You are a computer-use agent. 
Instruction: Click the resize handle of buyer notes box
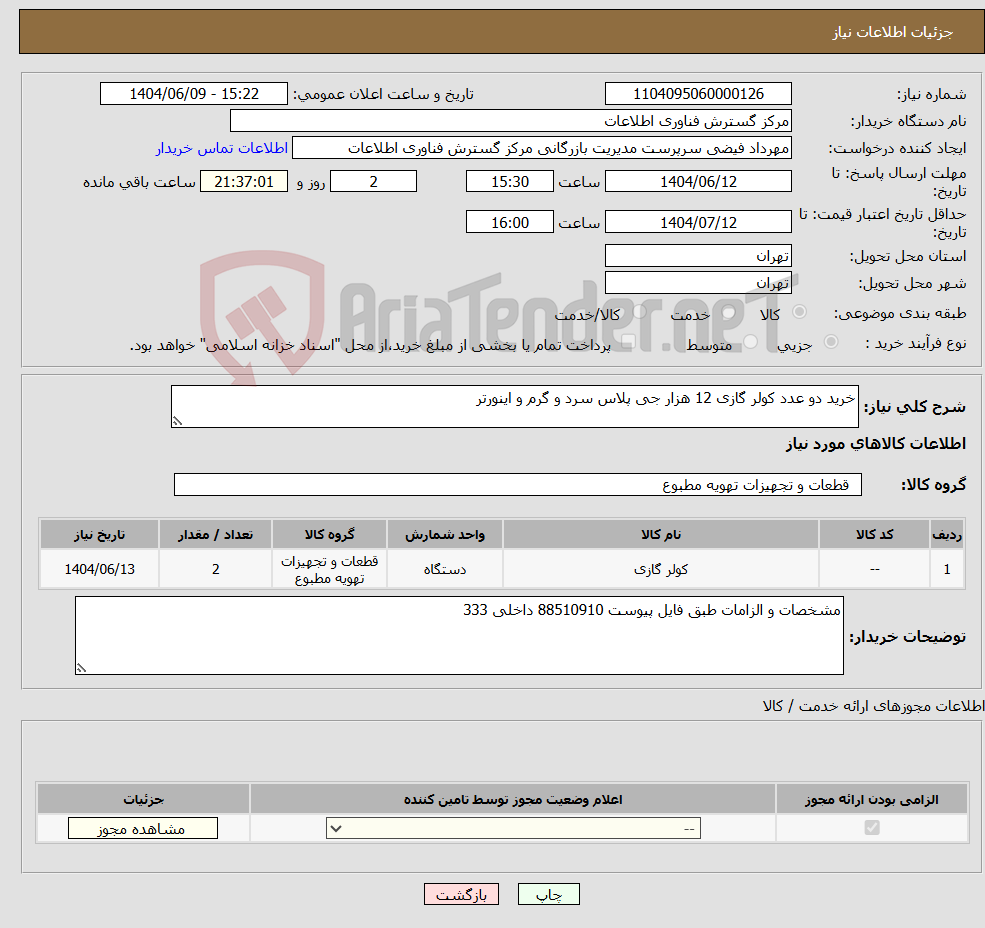coord(81,669)
